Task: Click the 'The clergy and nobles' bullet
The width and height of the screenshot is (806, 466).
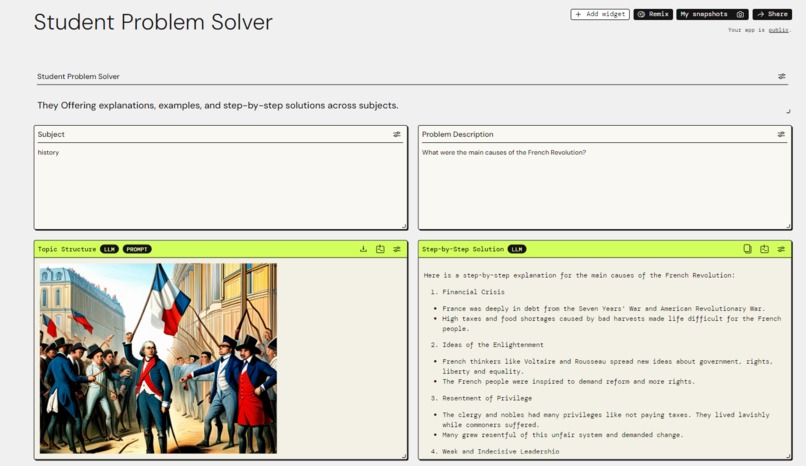Action: (x=606, y=420)
